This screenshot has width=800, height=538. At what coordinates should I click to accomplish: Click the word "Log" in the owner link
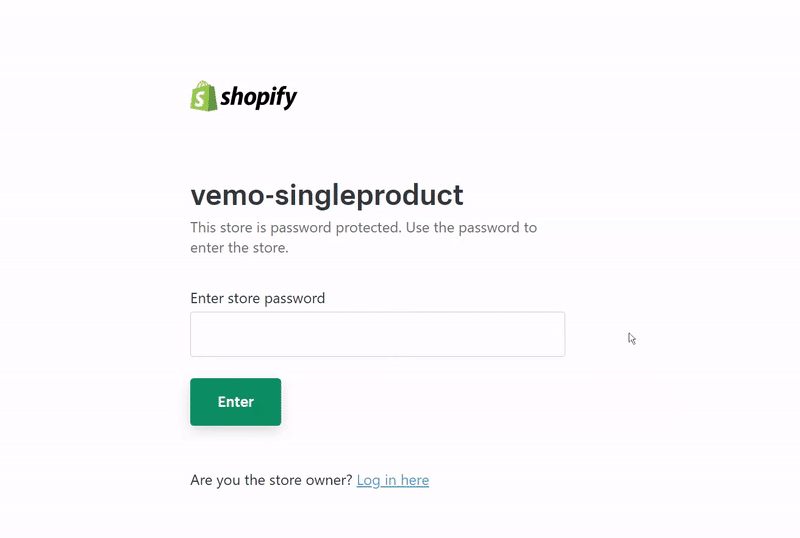tap(368, 480)
